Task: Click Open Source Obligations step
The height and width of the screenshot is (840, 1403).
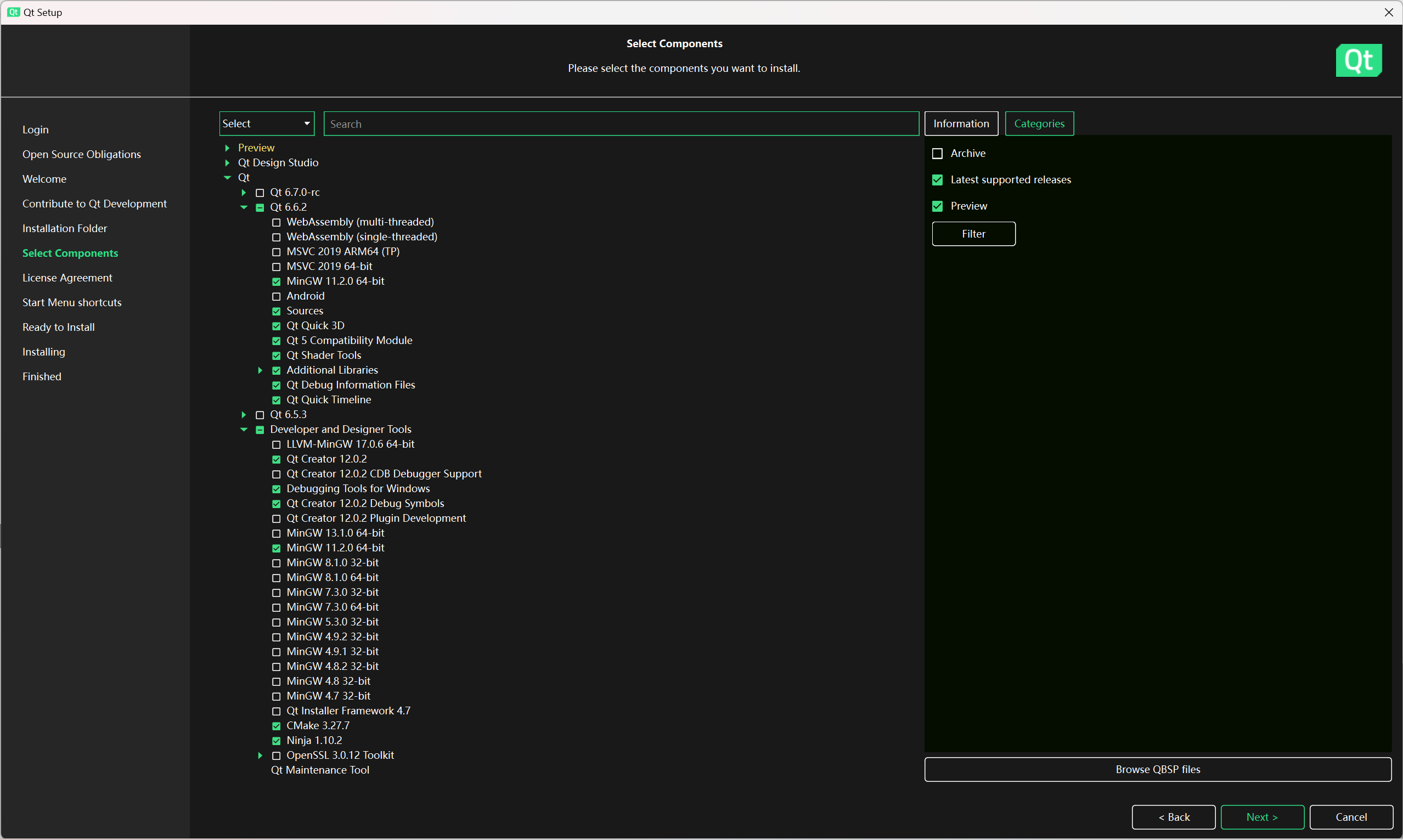Action: [x=82, y=154]
